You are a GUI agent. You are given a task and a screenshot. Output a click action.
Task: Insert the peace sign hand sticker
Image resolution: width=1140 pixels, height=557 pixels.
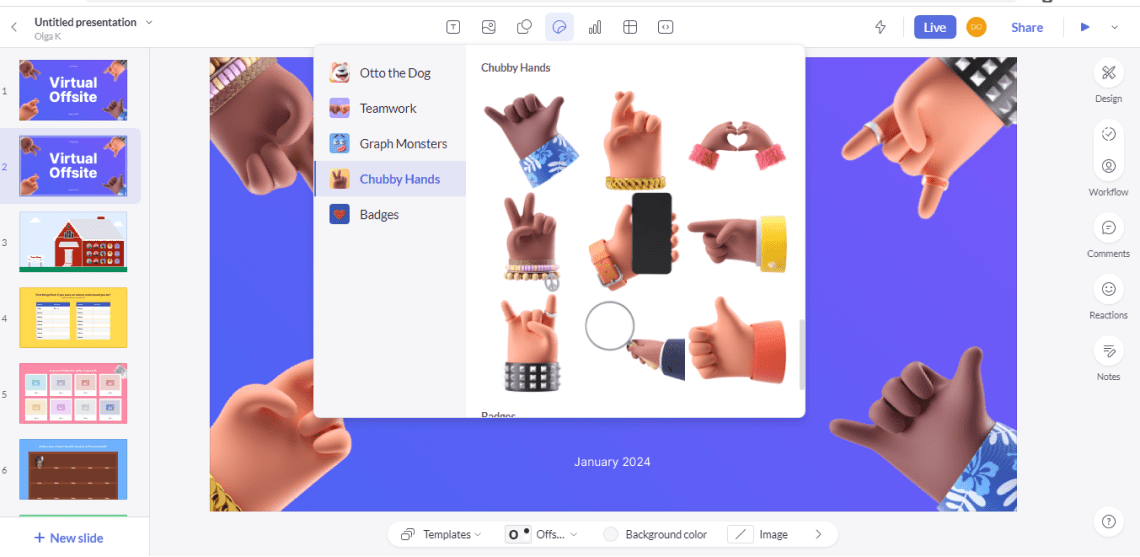point(531,240)
